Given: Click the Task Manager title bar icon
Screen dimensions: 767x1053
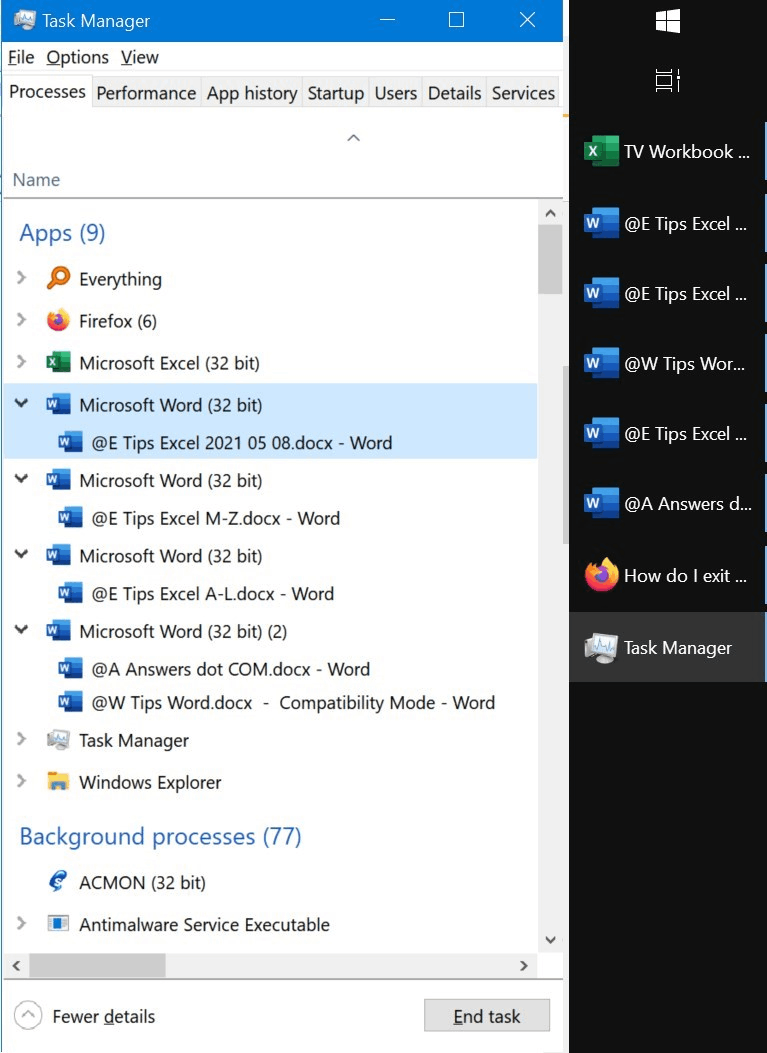Looking at the screenshot, I should coord(25,20).
